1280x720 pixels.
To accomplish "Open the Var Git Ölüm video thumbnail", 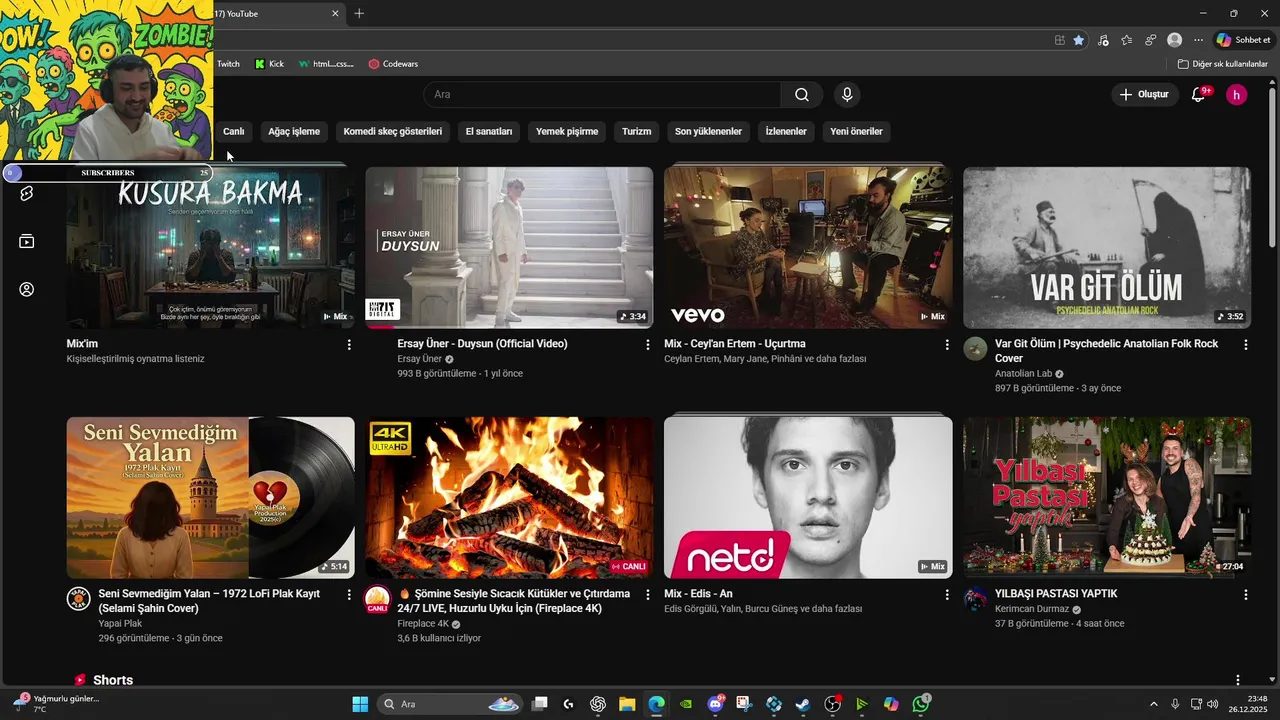I will click(x=1107, y=247).
